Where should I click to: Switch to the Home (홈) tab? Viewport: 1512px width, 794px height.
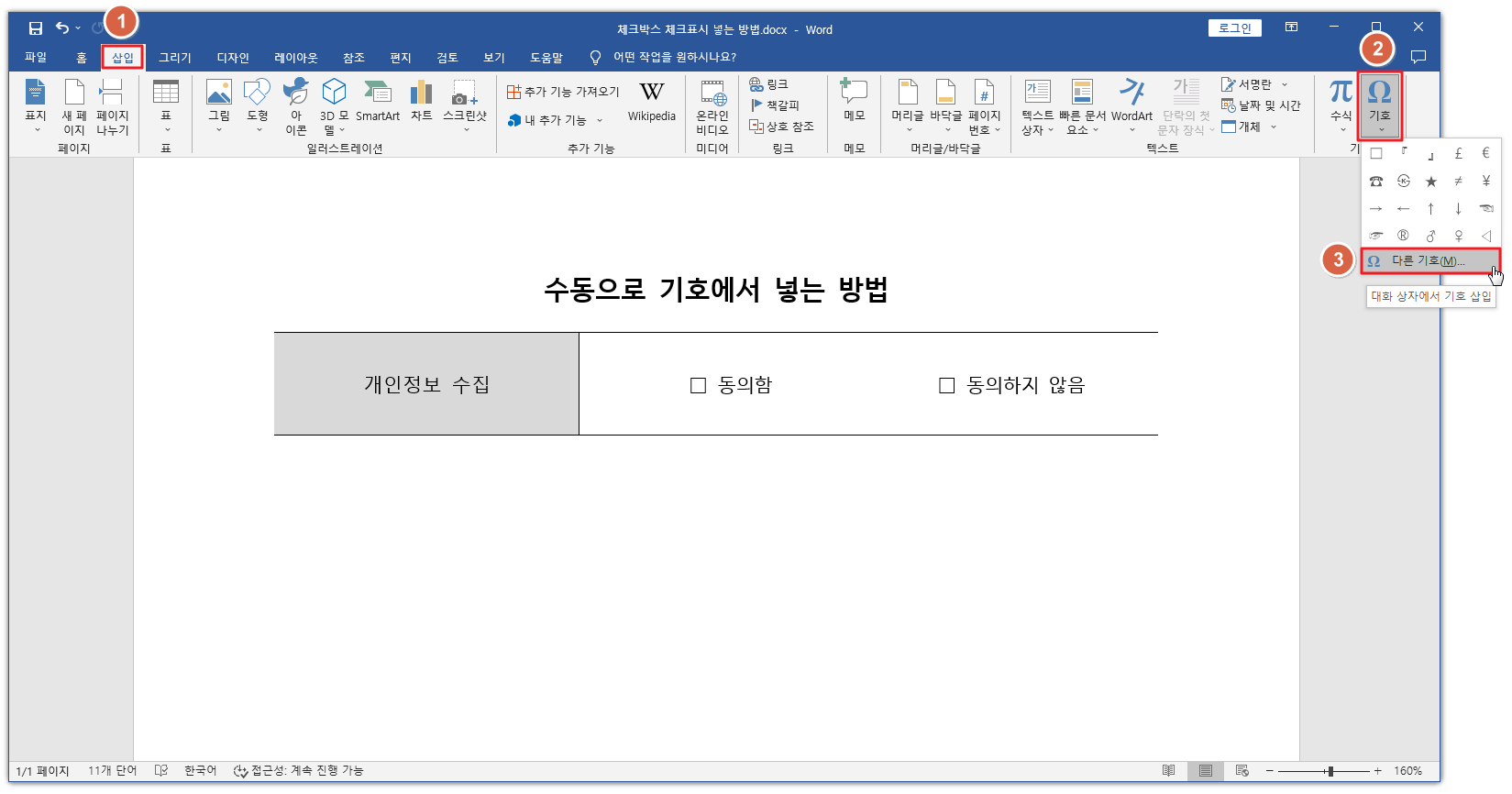click(x=82, y=57)
